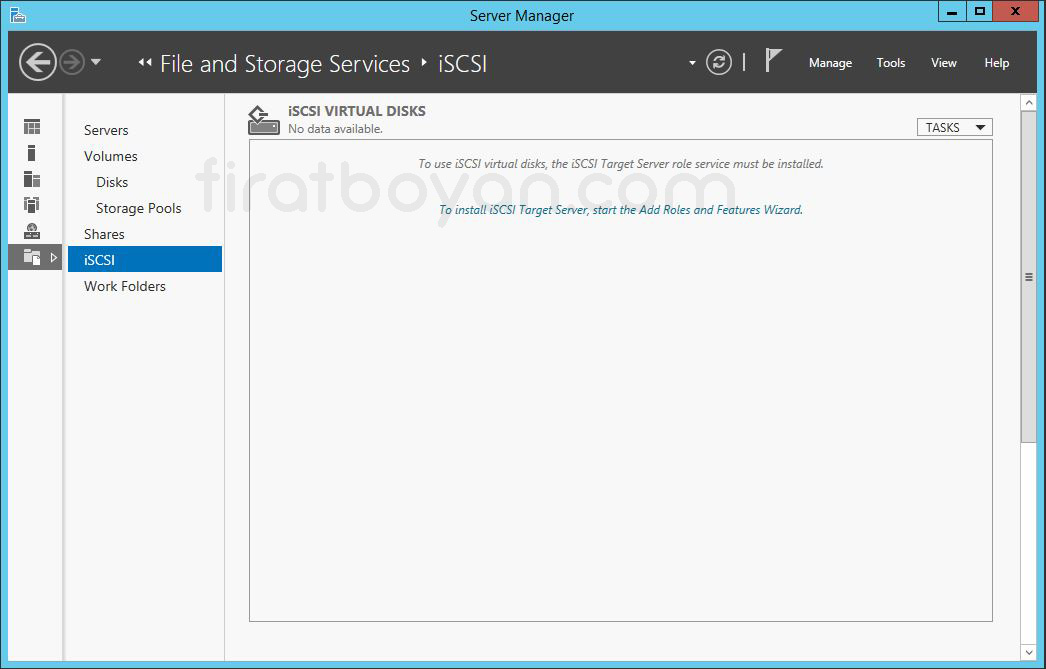Close the Server Manager window
The height and width of the screenshot is (669, 1046).
(1015, 11)
